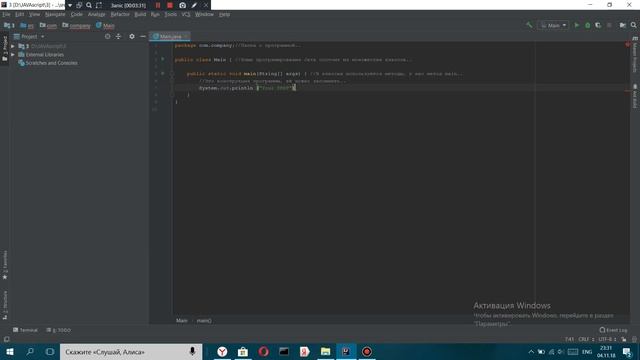Click run gutter arrow beside class Main

click(163, 59)
